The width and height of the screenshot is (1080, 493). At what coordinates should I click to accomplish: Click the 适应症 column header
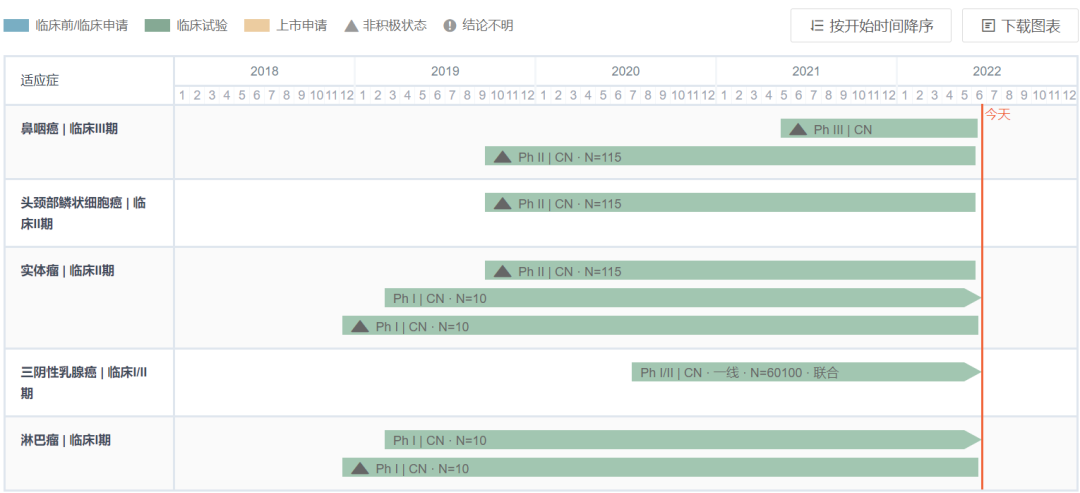[x=40, y=80]
